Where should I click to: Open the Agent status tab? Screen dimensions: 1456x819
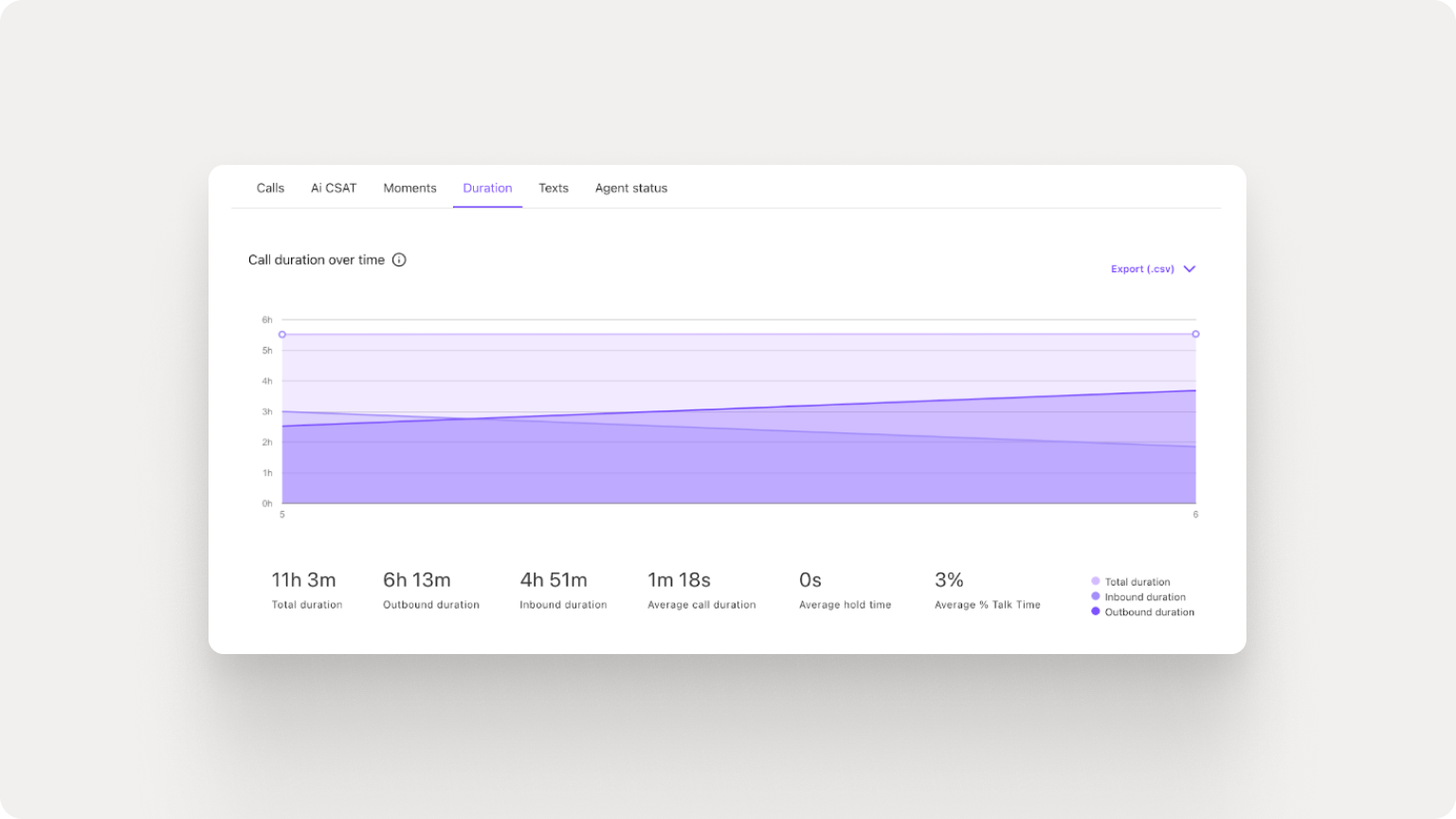(x=630, y=188)
